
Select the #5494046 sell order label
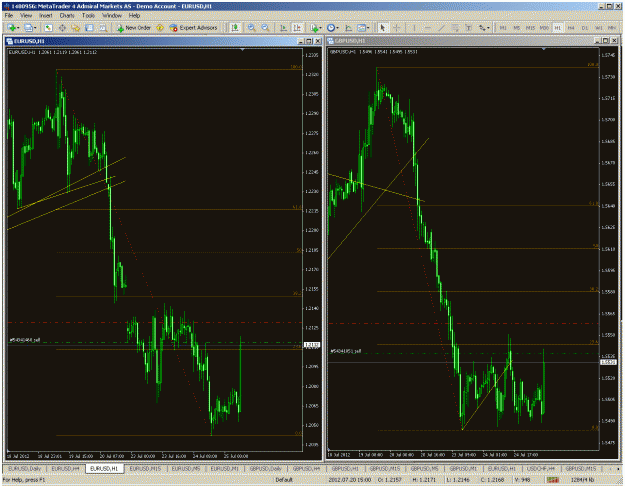tap(25, 340)
